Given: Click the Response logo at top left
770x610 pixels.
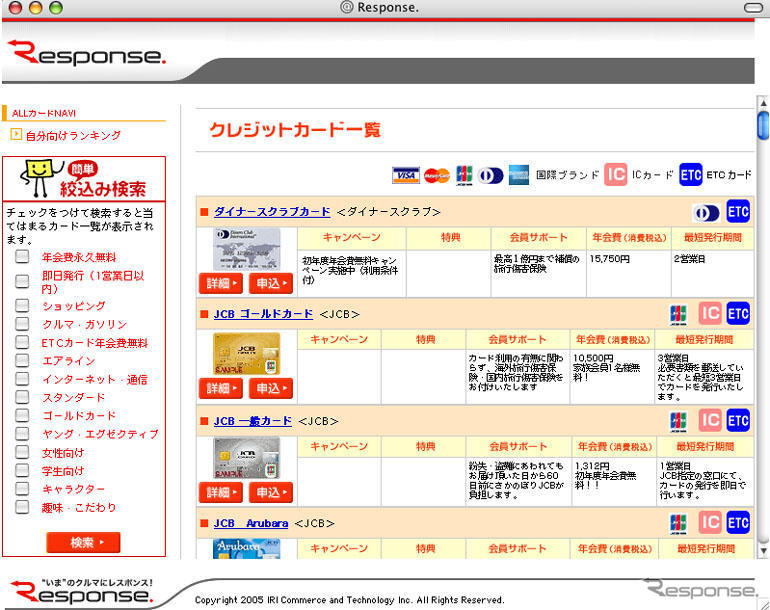Looking at the screenshot, I should coord(85,53).
